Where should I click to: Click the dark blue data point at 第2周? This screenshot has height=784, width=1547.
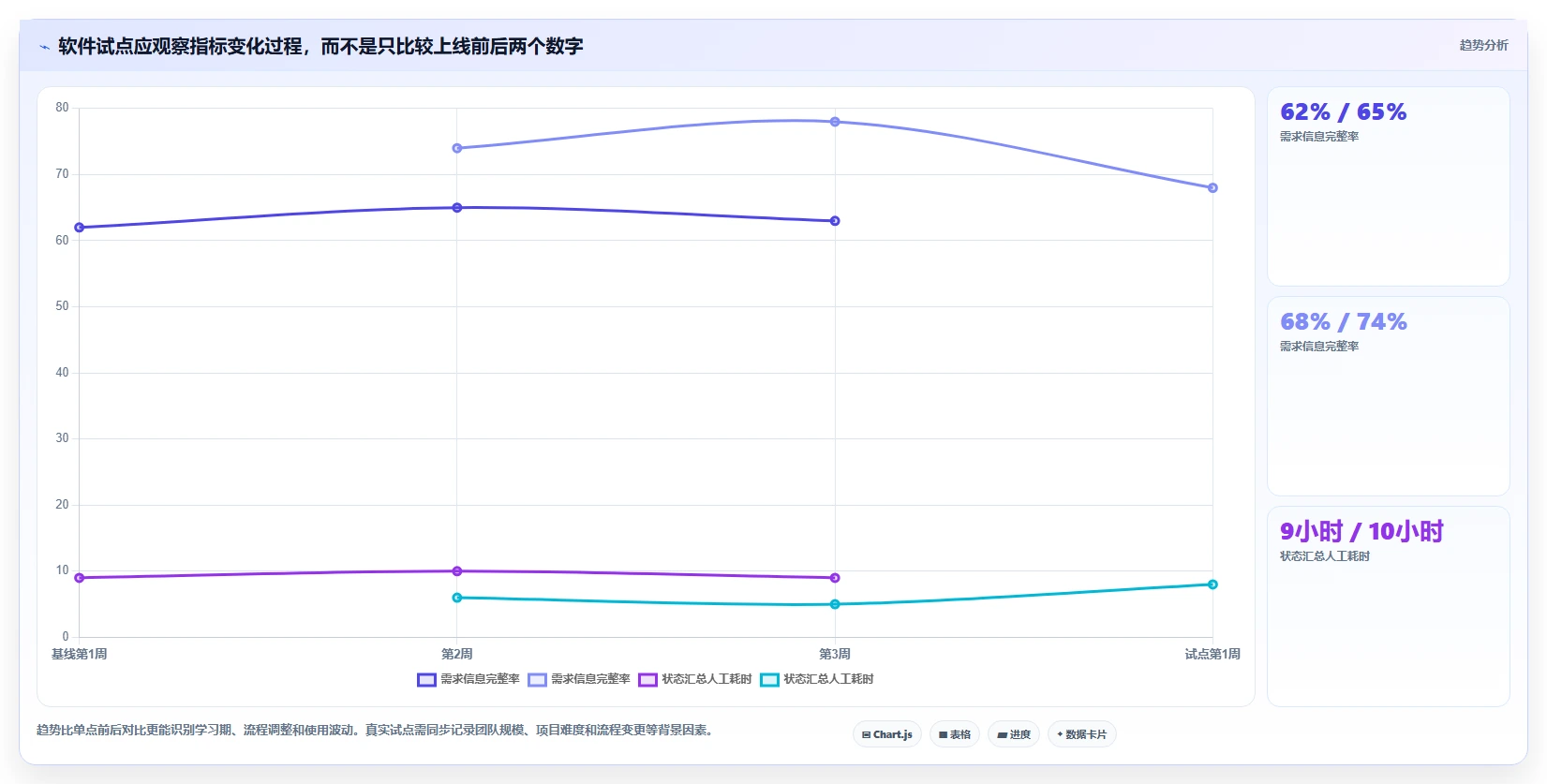457,208
